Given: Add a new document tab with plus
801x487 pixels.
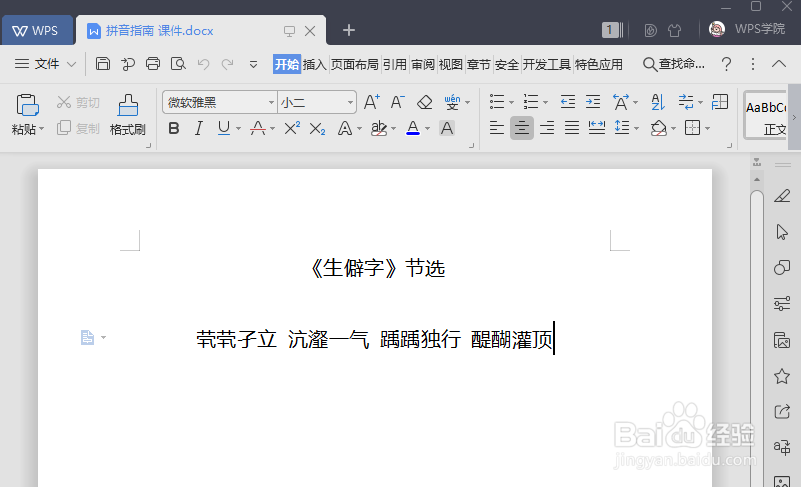Looking at the screenshot, I should [349, 30].
